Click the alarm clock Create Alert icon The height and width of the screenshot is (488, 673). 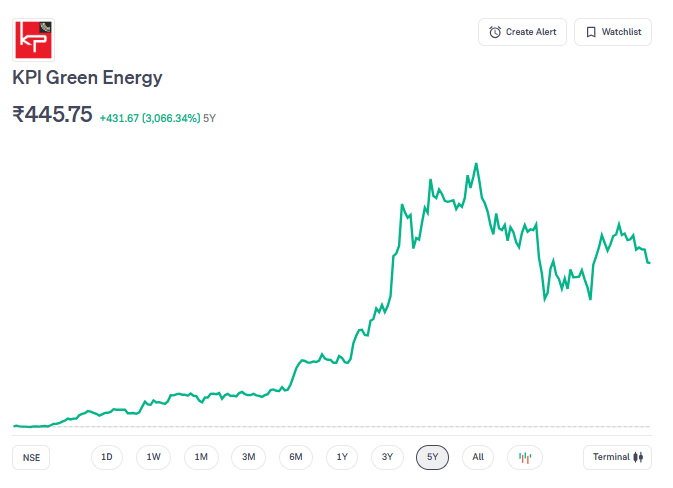coord(495,32)
